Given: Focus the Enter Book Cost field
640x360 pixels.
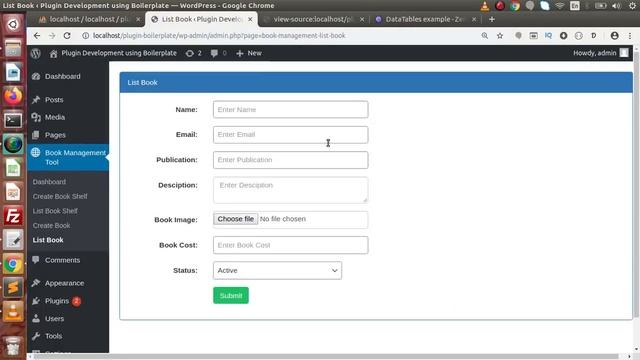Looking at the screenshot, I should (x=290, y=245).
